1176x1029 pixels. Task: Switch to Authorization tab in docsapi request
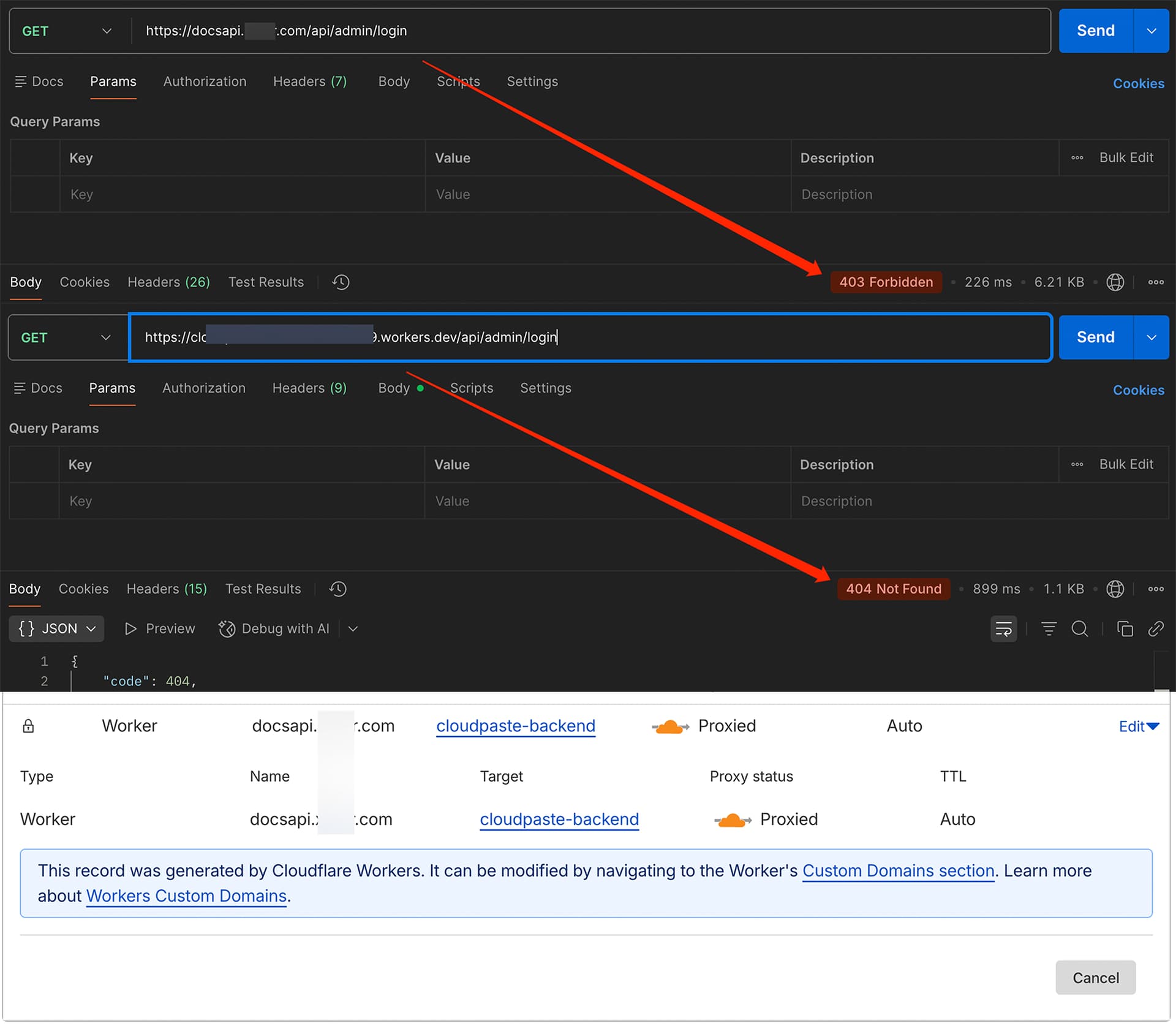(x=205, y=81)
